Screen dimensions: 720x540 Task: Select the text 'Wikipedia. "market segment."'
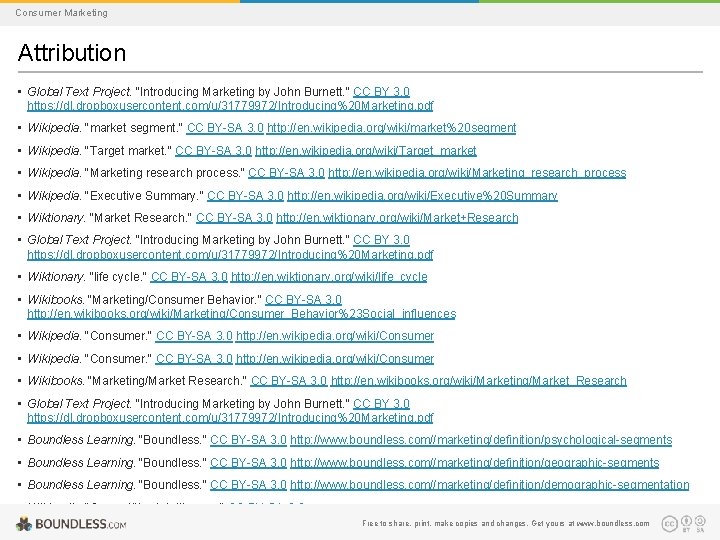click(105, 128)
